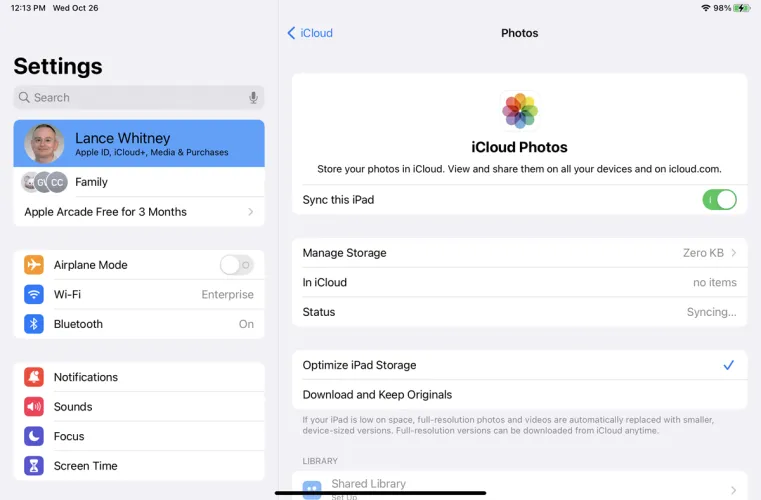Disable the Sync this iPad switch
Screen dimensions: 761x500
click(719, 200)
